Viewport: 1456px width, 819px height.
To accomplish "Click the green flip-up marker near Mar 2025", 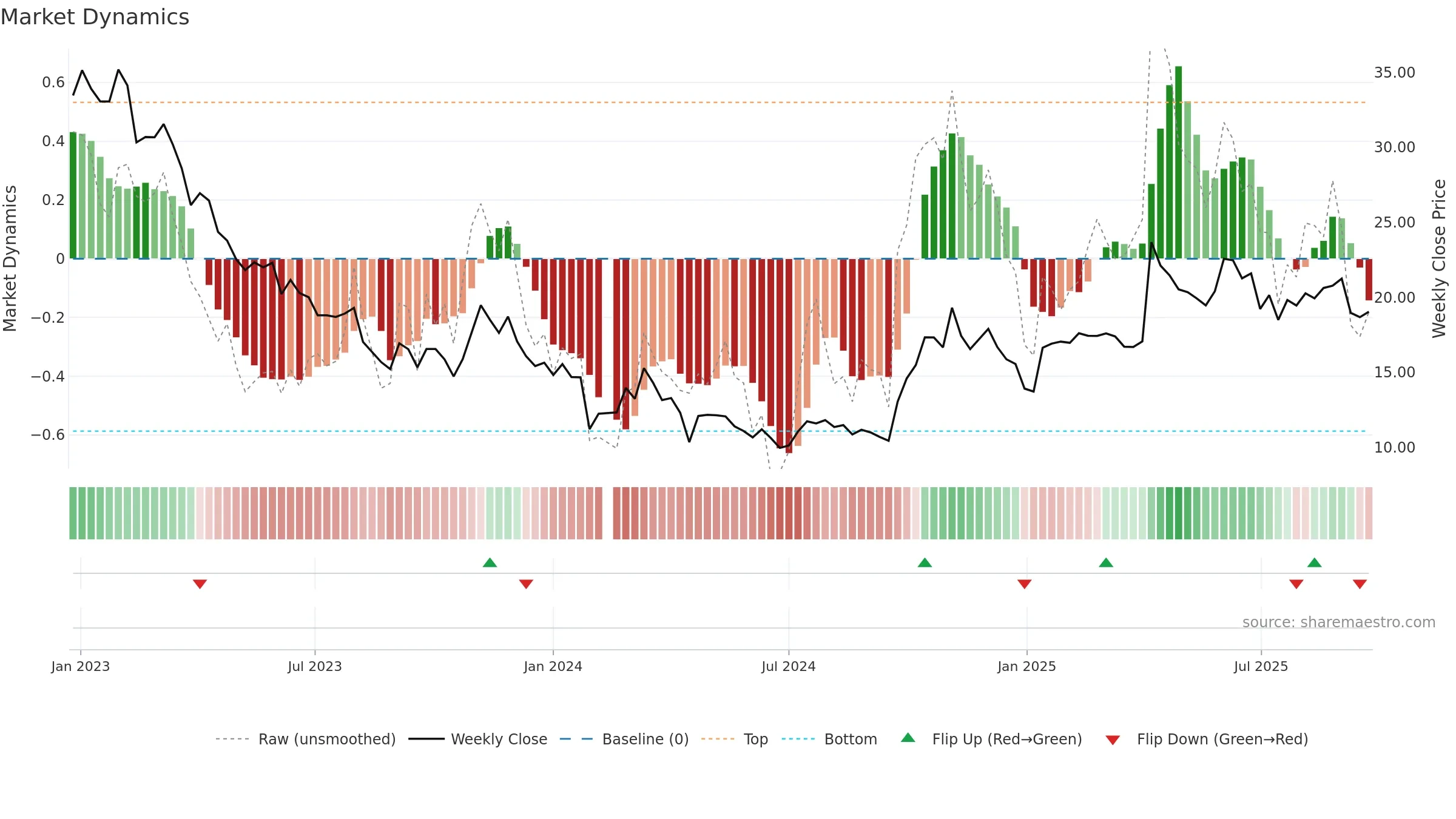I will click(x=1106, y=562).
